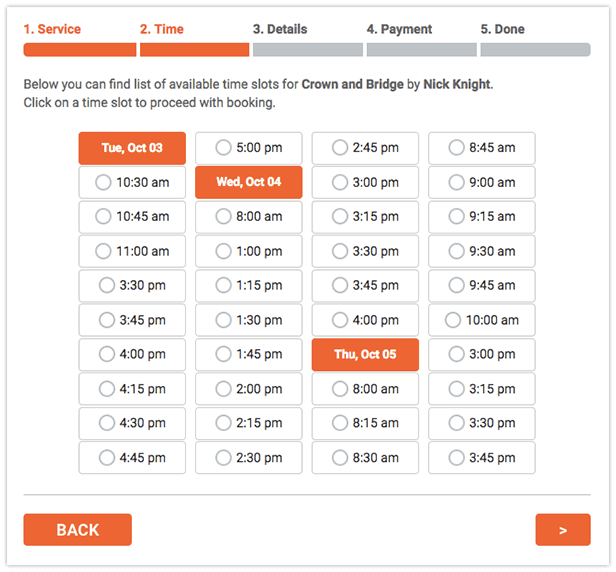Select the 8:30 am time slot

[365, 458]
